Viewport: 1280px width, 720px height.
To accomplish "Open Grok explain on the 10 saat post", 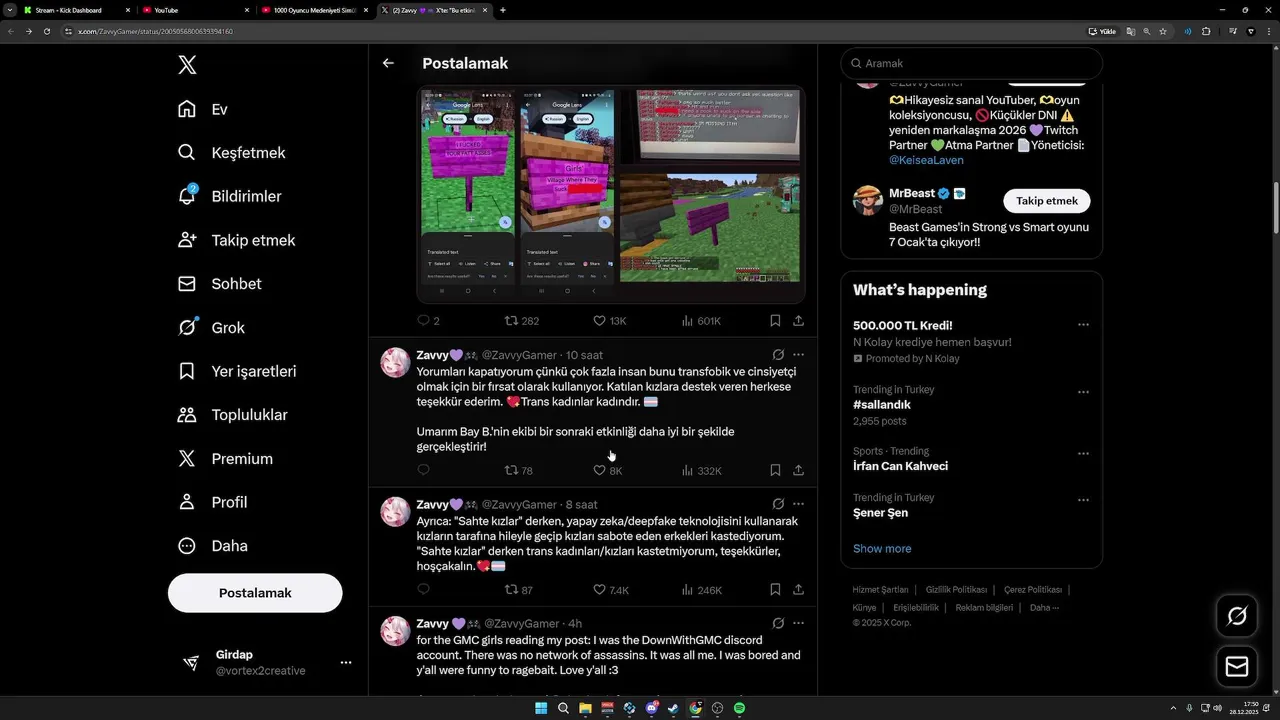I will coord(778,355).
